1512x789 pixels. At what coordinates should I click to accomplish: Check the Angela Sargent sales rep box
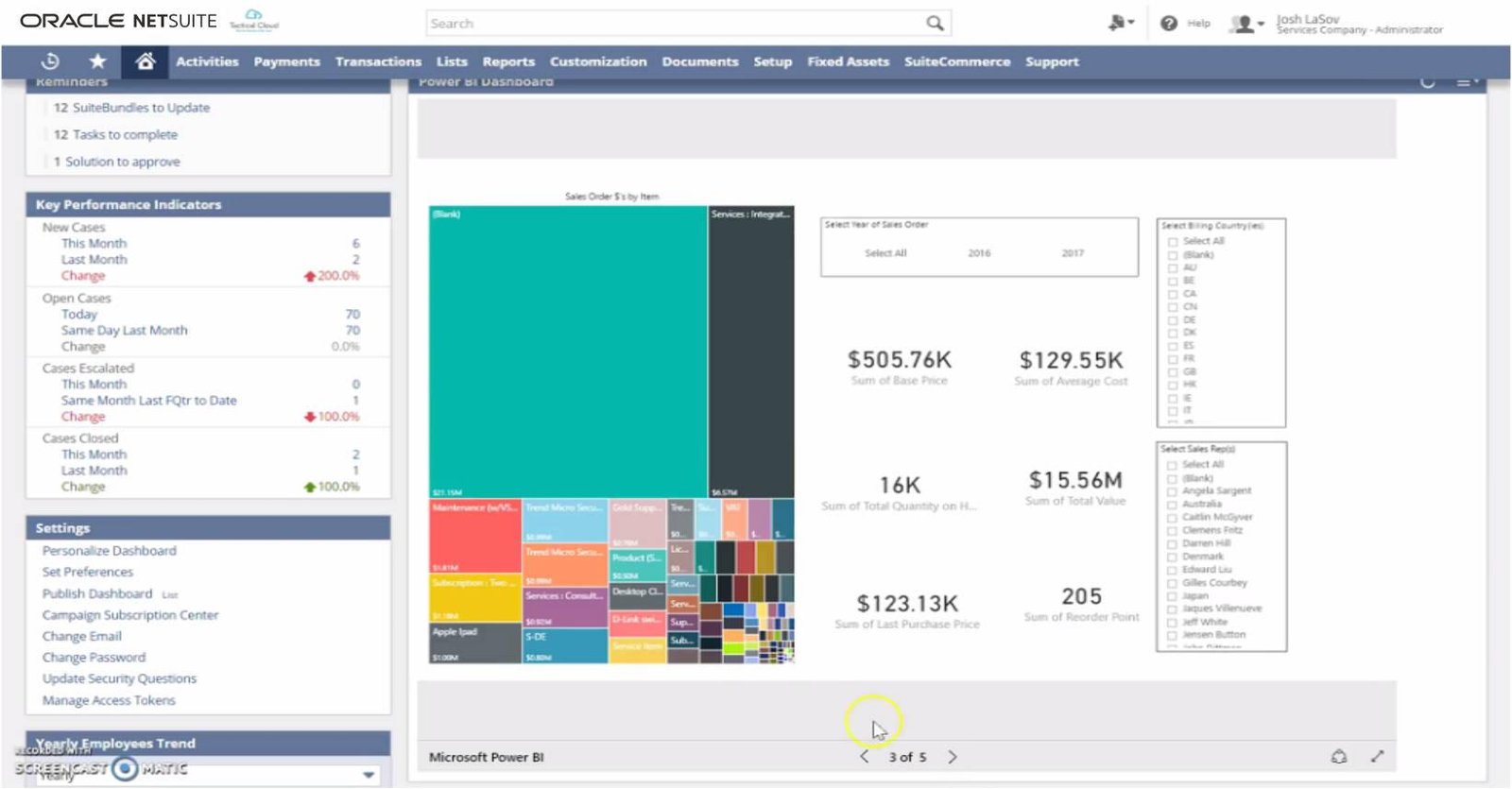pyautogui.click(x=1172, y=491)
